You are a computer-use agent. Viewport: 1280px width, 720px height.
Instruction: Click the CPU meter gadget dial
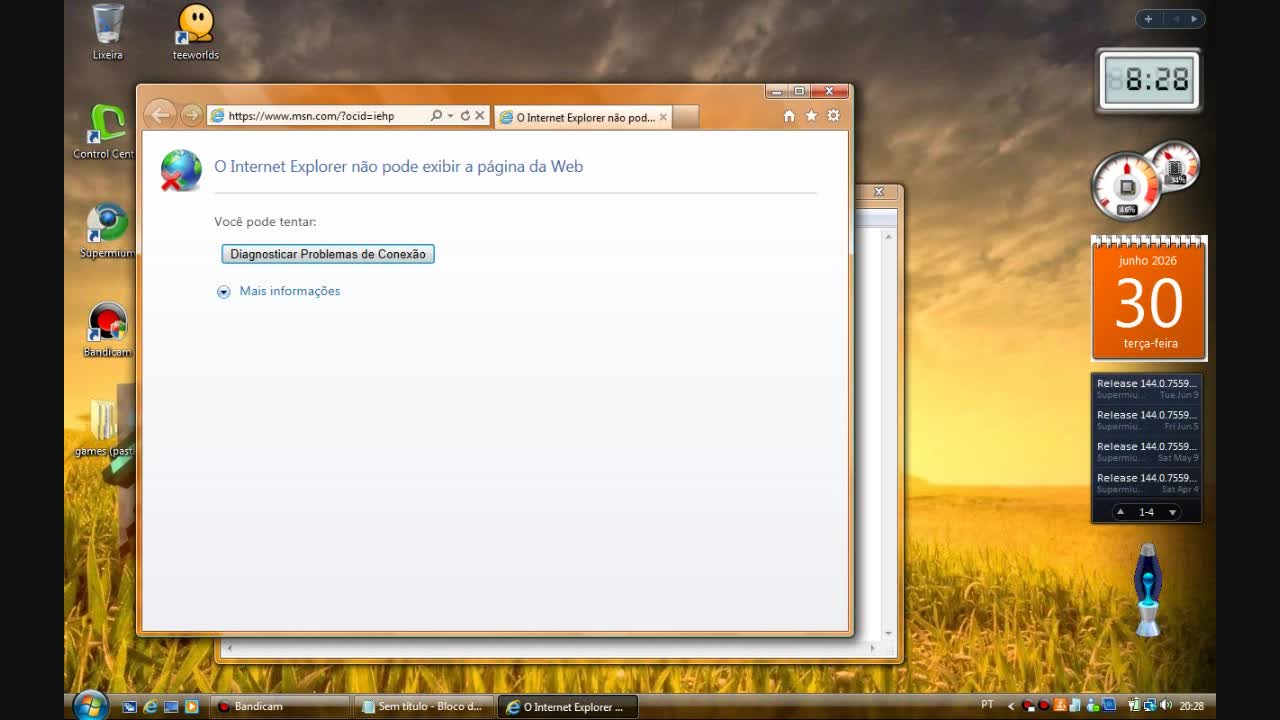click(1127, 186)
